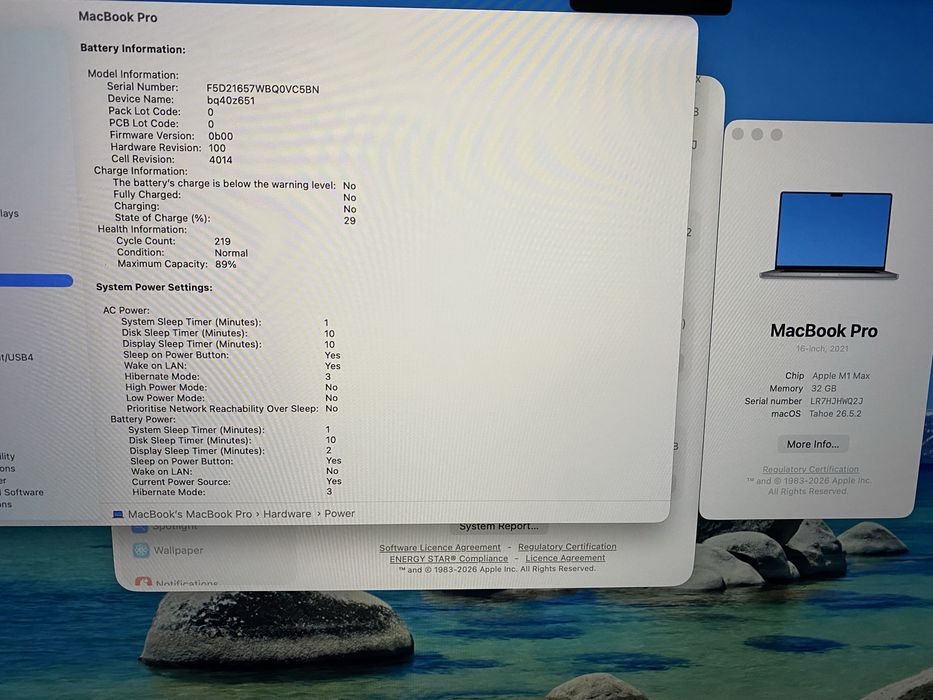The image size is (933, 700).
Task: Click Prioritise Network Reachability Over Sleep label
Action: point(223,408)
